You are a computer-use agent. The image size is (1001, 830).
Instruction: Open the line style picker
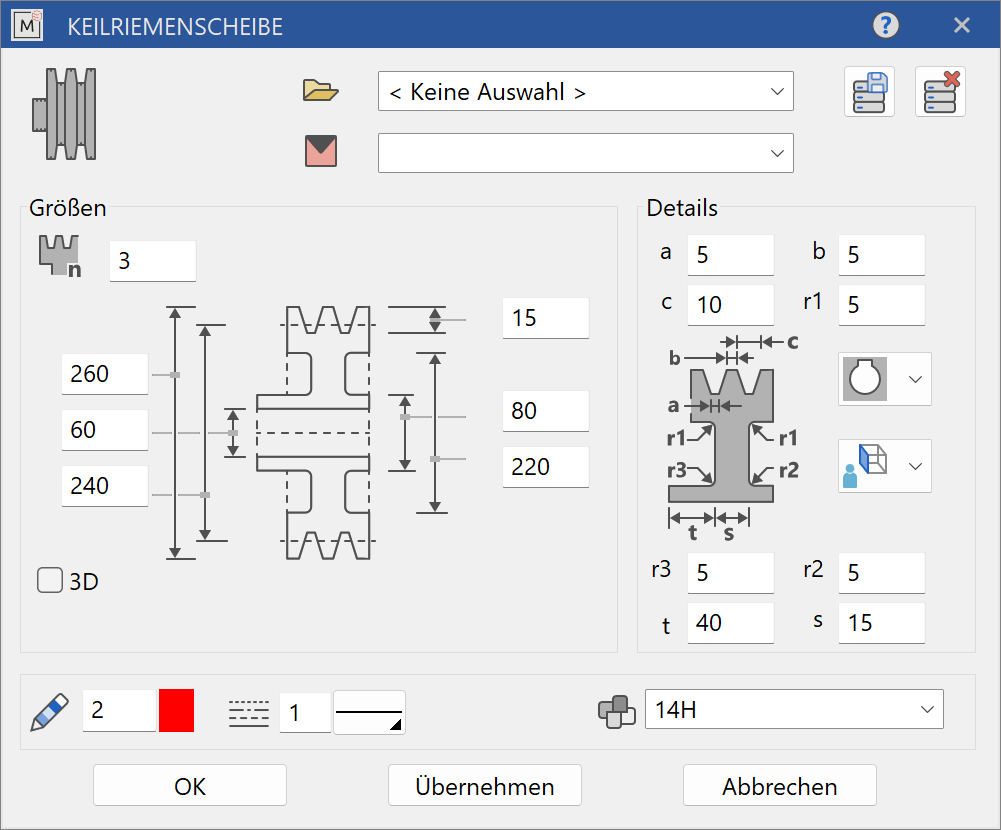click(369, 713)
